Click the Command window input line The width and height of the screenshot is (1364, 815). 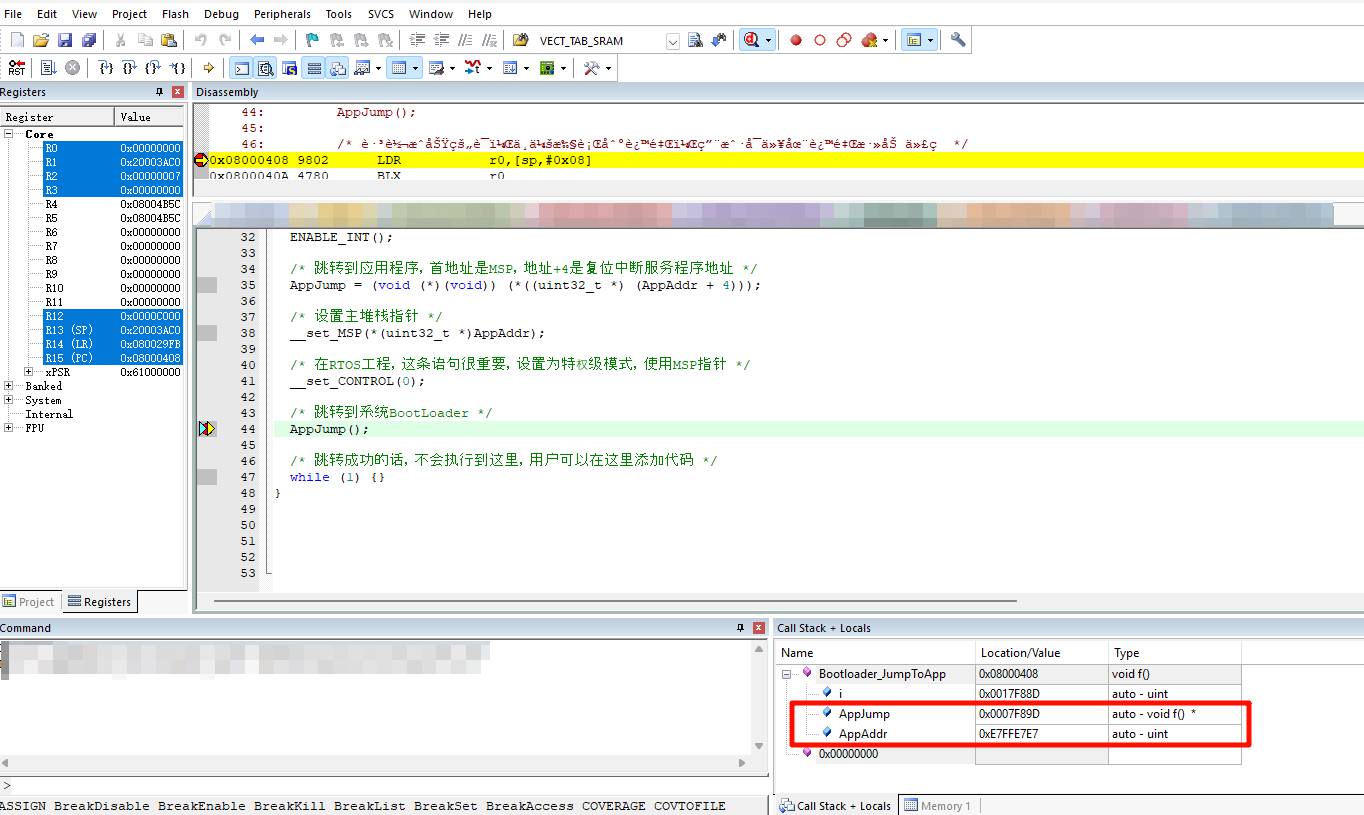point(380,786)
